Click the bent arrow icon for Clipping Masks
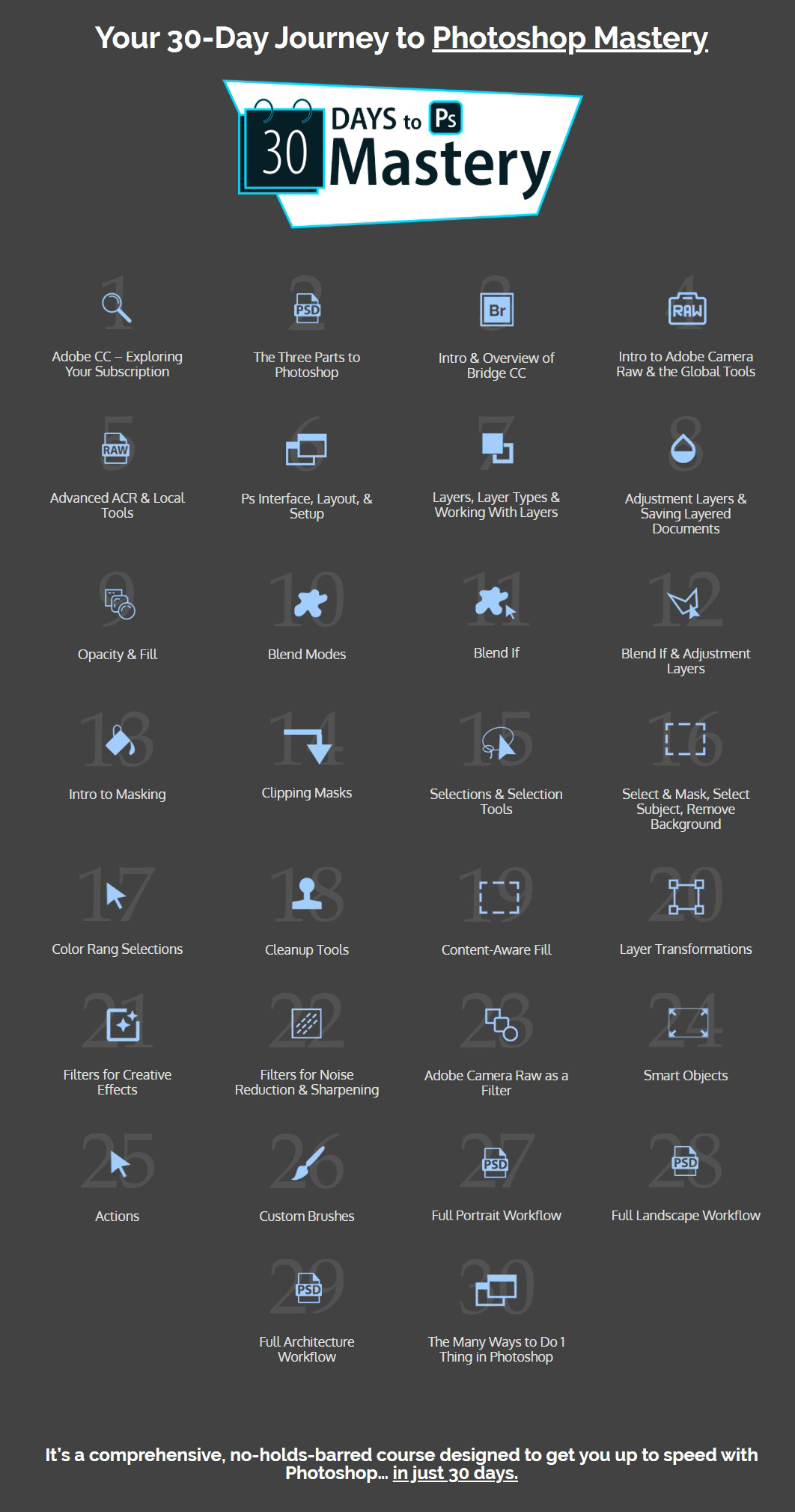 click(x=308, y=746)
